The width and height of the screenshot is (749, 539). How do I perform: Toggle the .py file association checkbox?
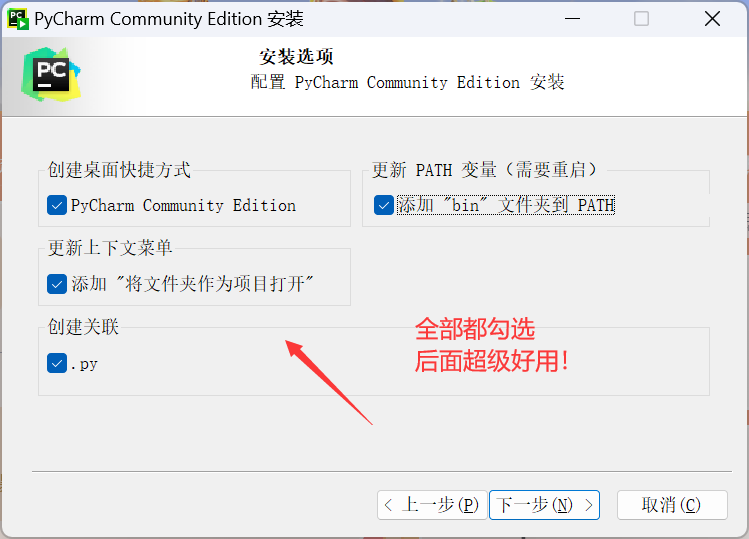tap(57, 363)
